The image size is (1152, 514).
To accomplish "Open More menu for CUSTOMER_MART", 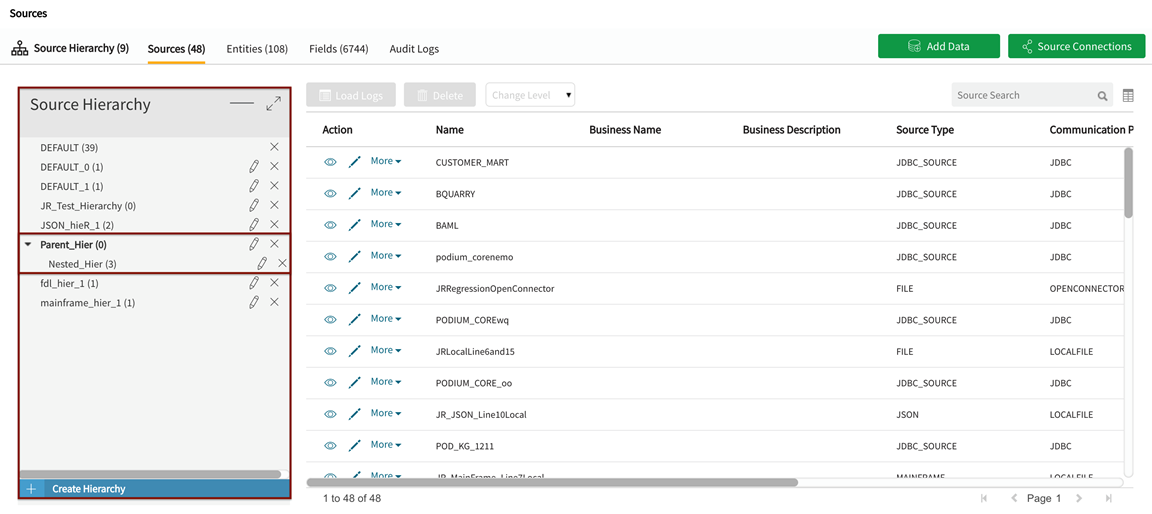I will pyautogui.click(x=386, y=161).
